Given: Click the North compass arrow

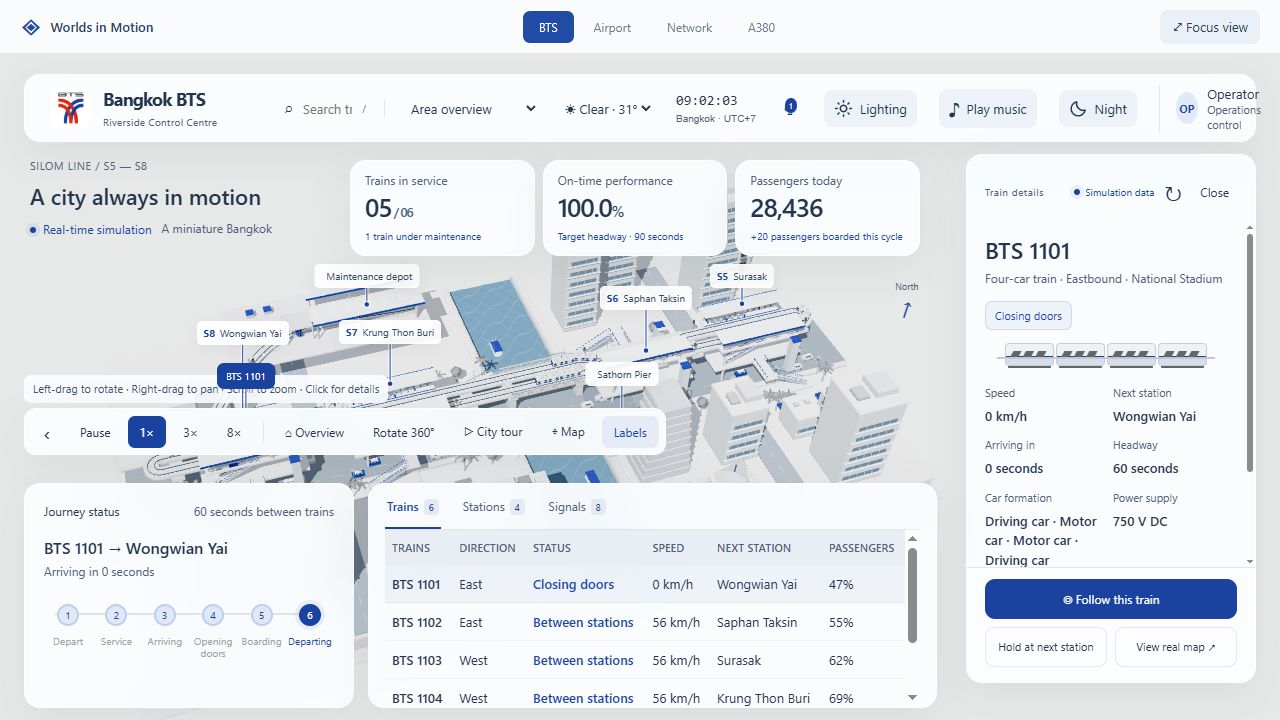Looking at the screenshot, I should (907, 310).
